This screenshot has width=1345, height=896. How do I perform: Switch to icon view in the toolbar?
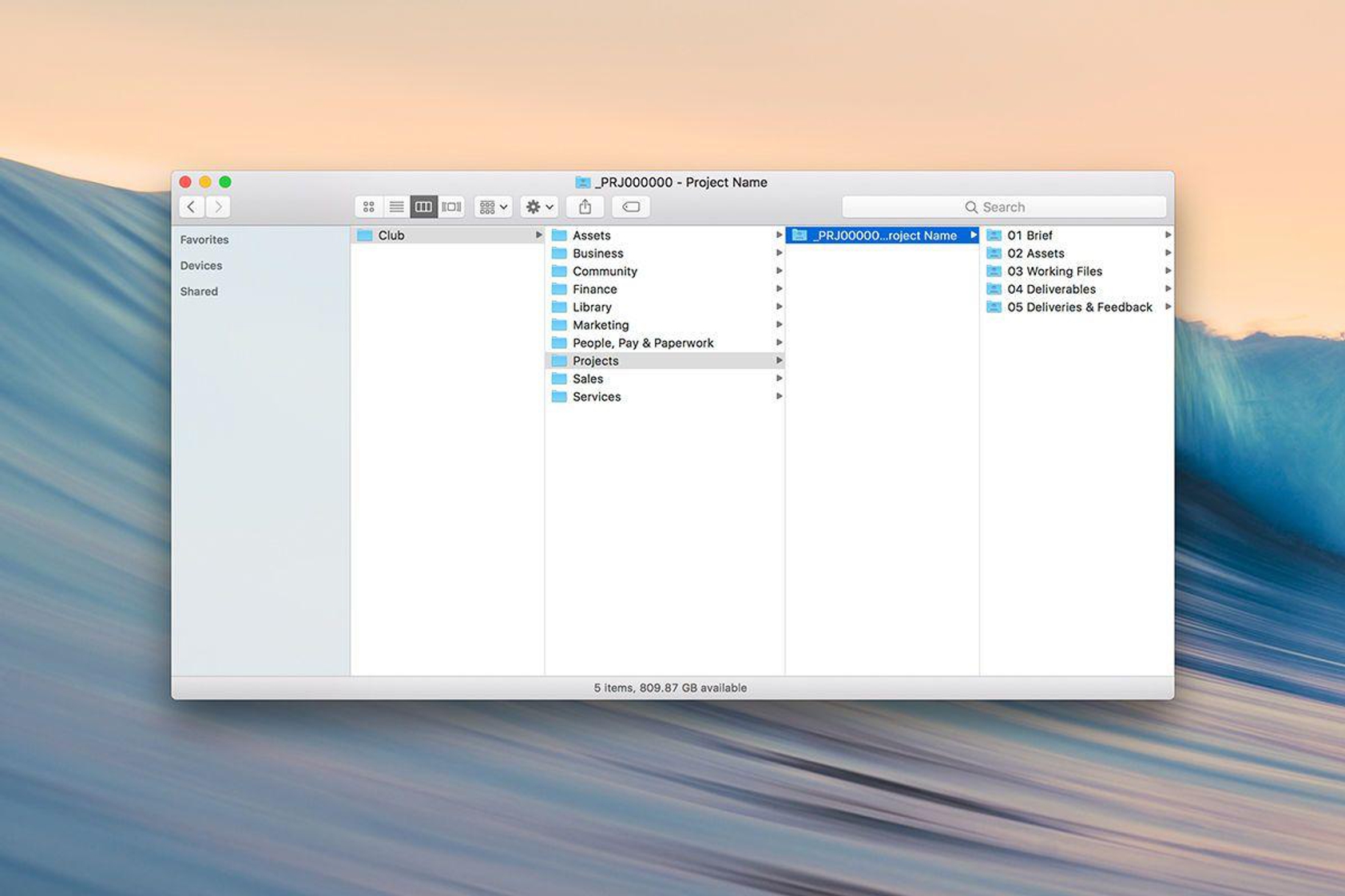(368, 206)
